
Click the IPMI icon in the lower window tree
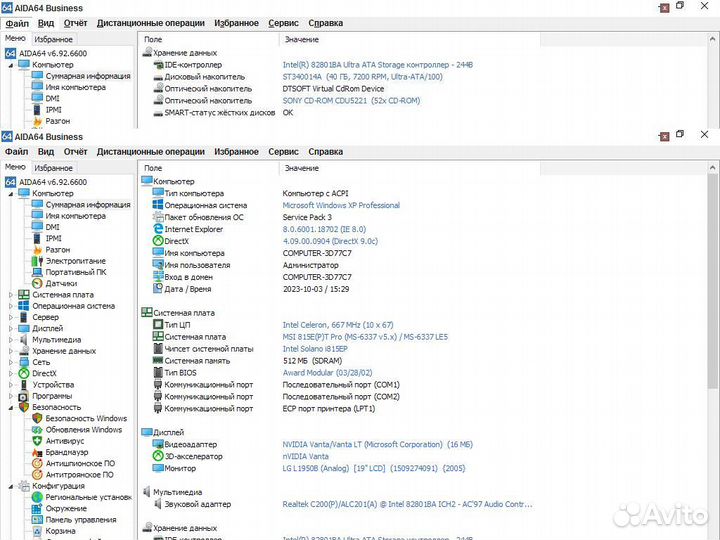coord(37,238)
